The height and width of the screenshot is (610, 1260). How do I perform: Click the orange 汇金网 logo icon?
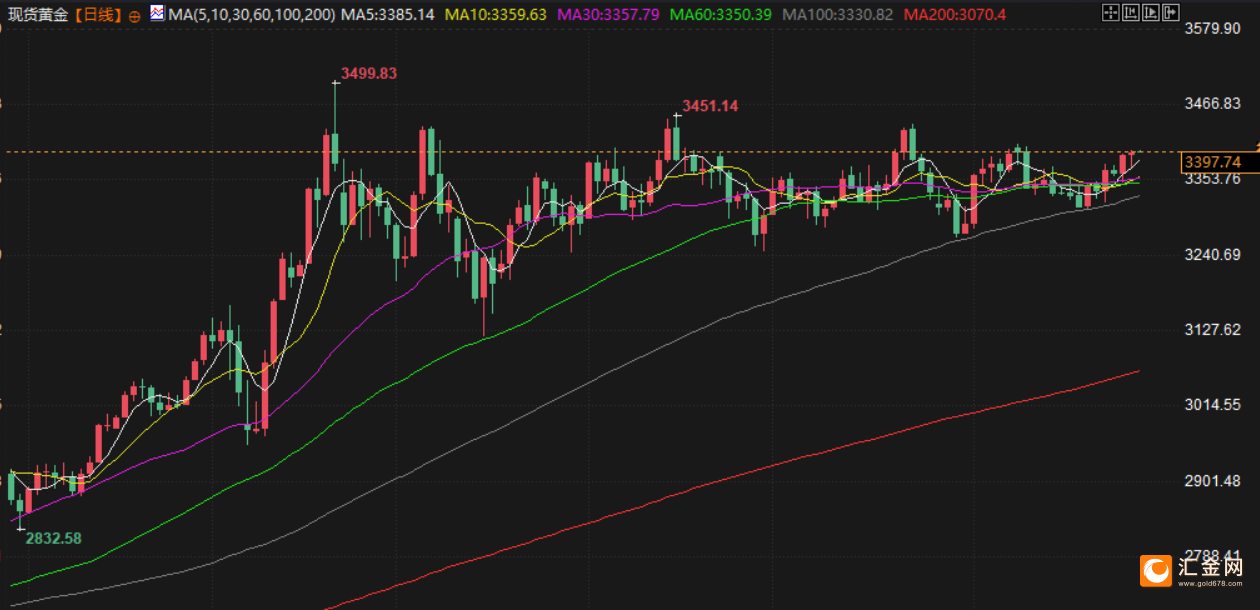point(1156,571)
